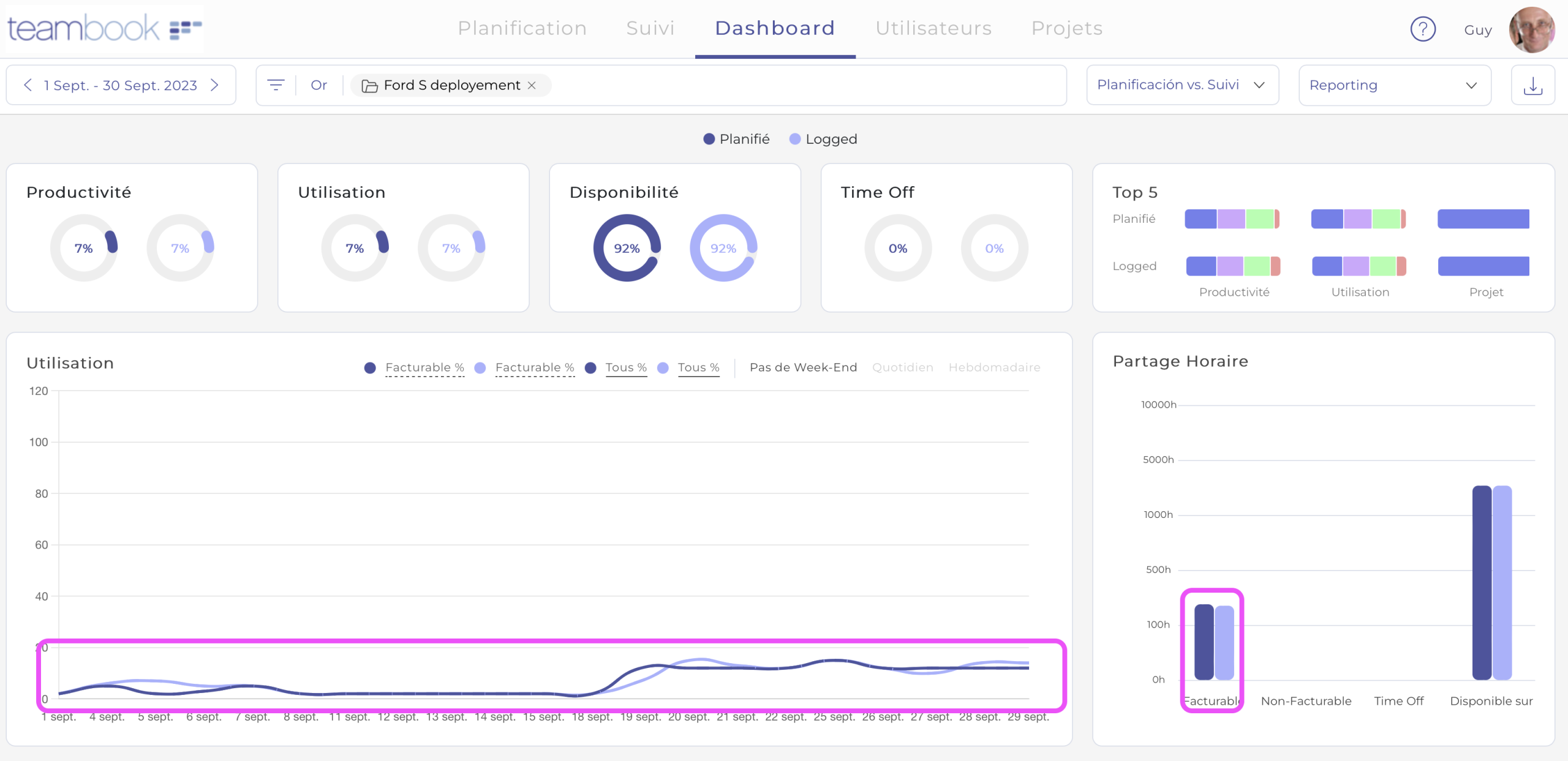
Task: Click the Or filter operator button
Action: [318, 85]
